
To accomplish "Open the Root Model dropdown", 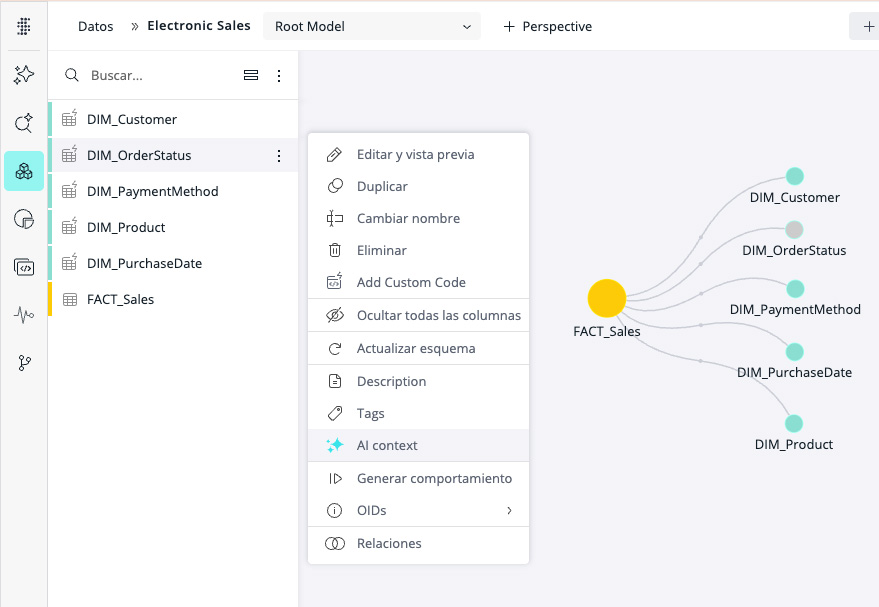I will [x=372, y=26].
